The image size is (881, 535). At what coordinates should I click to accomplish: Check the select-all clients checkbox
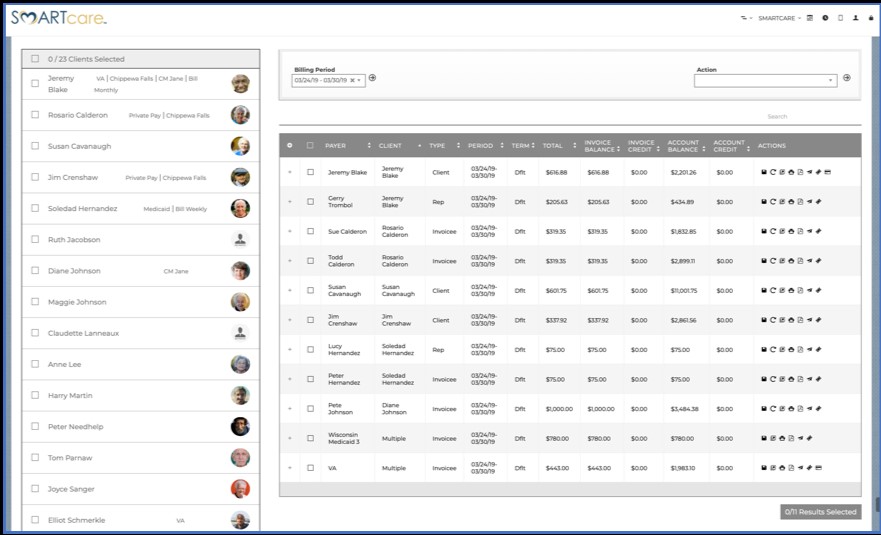click(35, 58)
